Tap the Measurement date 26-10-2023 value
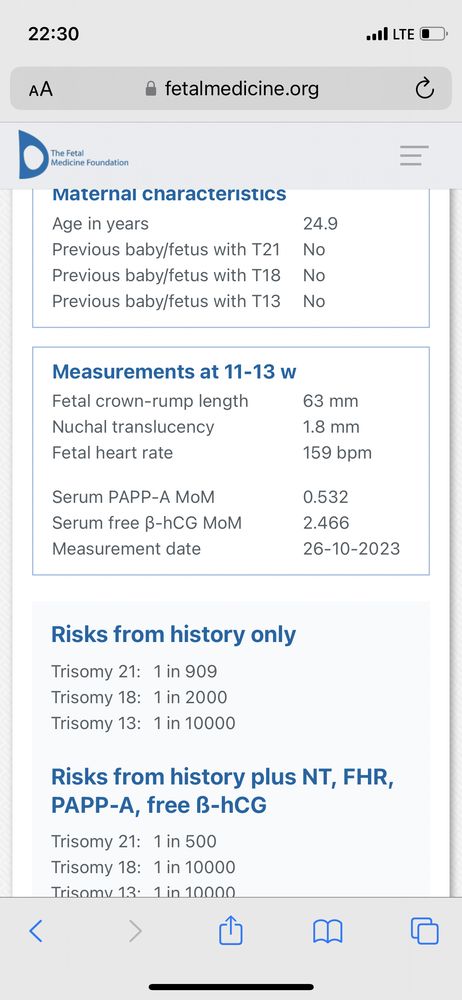Image resolution: width=462 pixels, height=1000 pixels. (352, 548)
